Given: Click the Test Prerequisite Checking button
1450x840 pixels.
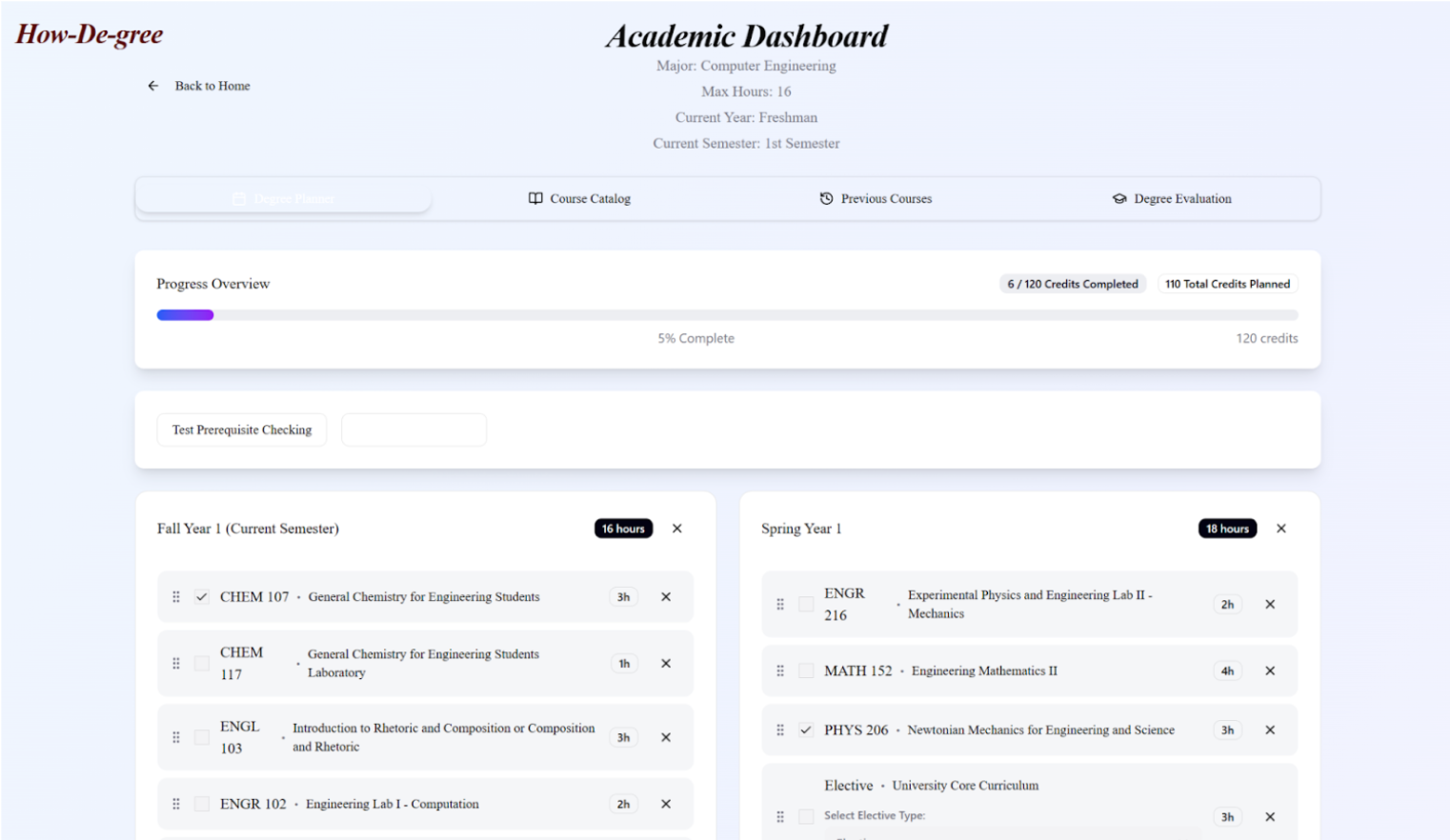Looking at the screenshot, I should pyautogui.click(x=242, y=430).
